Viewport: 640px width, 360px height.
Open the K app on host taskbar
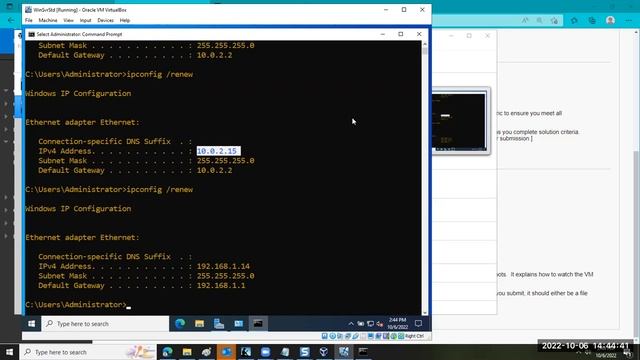(x=246, y=352)
